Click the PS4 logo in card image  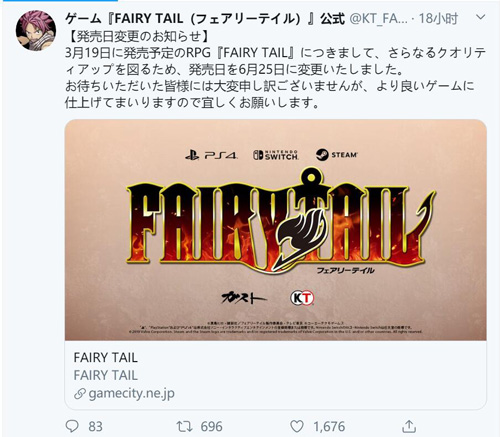pos(211,155)
